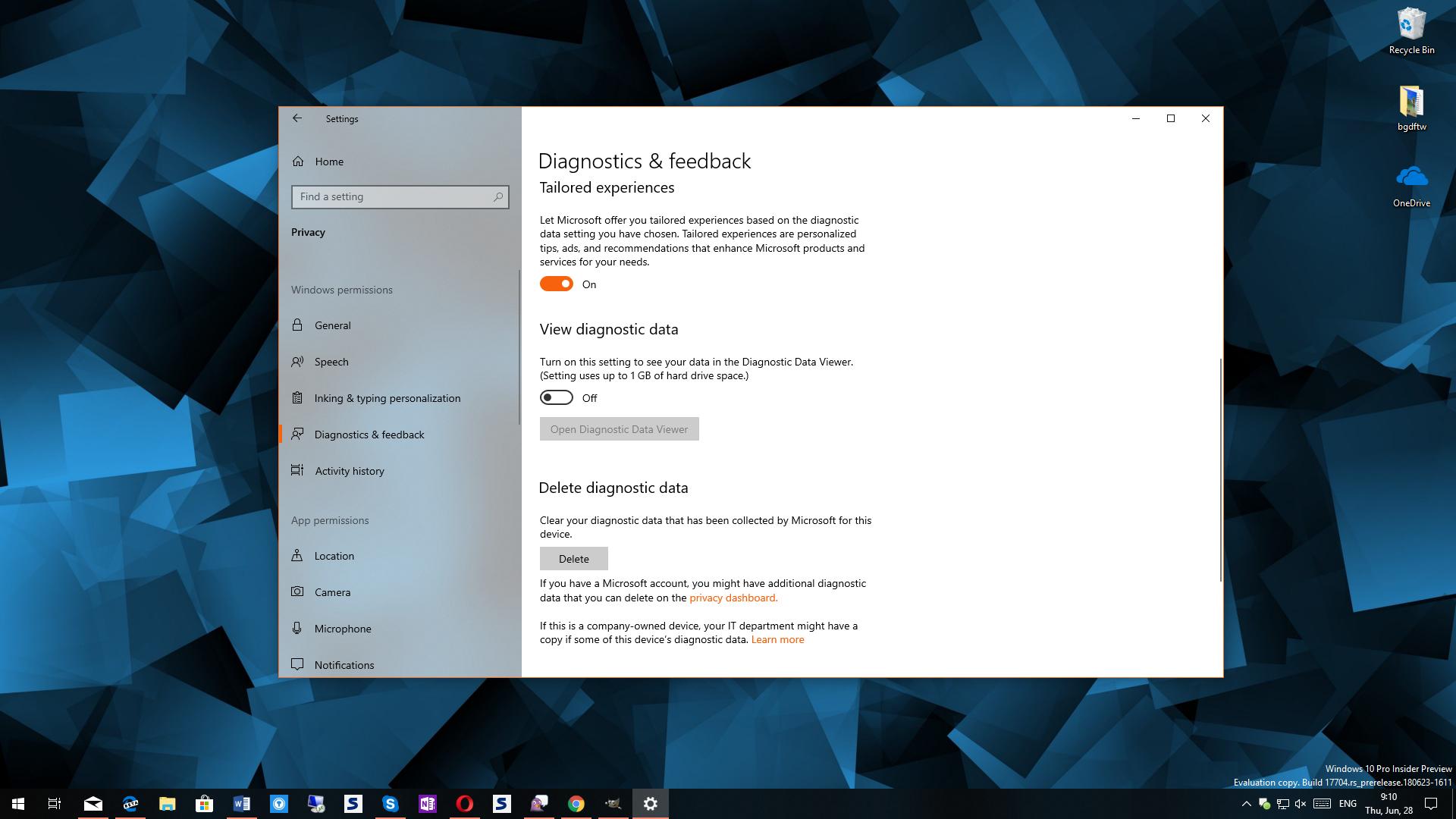1456x819 pixels.
Task: Click the muted volume tray icon
Action: click(1301, 804)
